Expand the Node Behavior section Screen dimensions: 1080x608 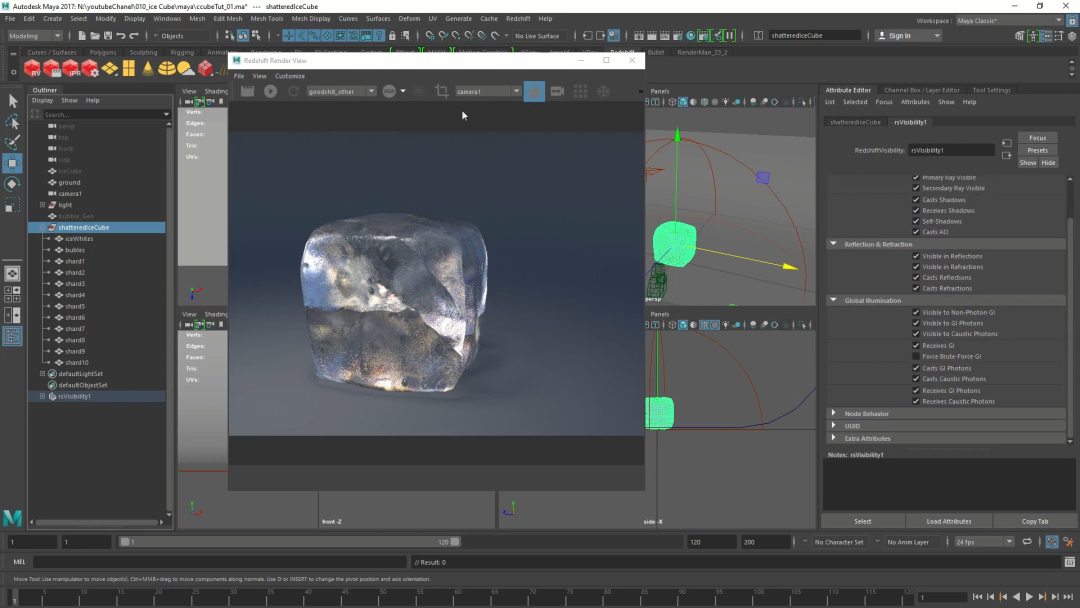point(833,413)
